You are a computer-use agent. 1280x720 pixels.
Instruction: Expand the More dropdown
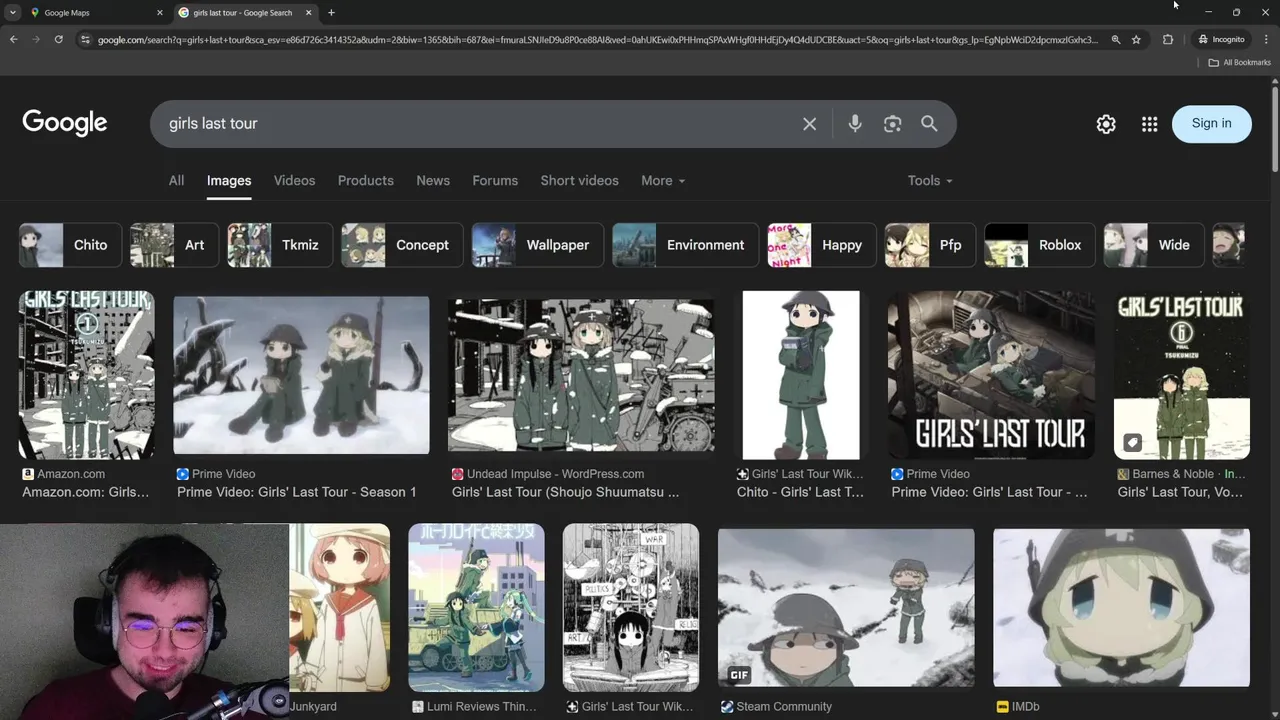point(663,181)
